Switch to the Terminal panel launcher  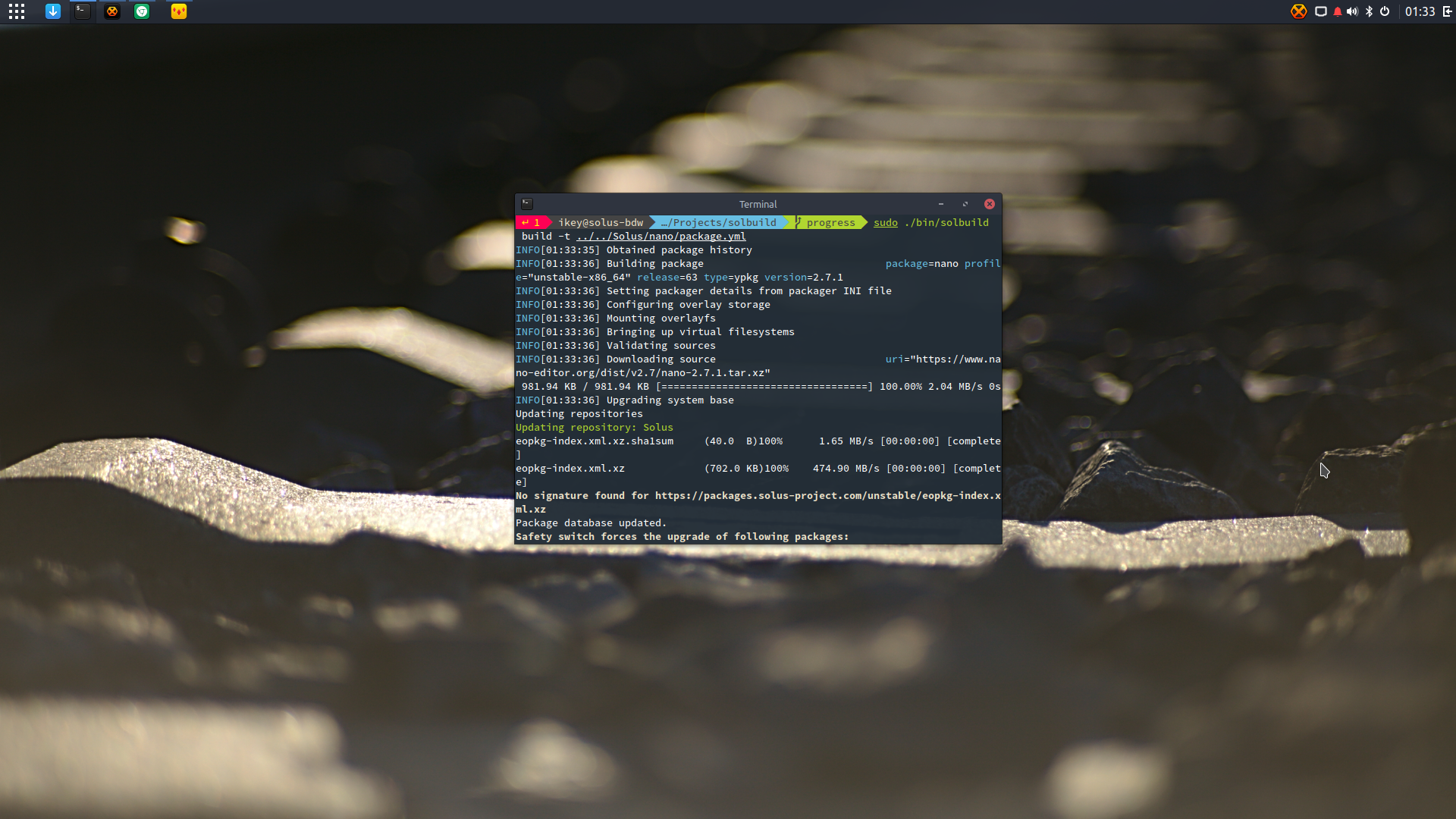[x=83, y=11]
